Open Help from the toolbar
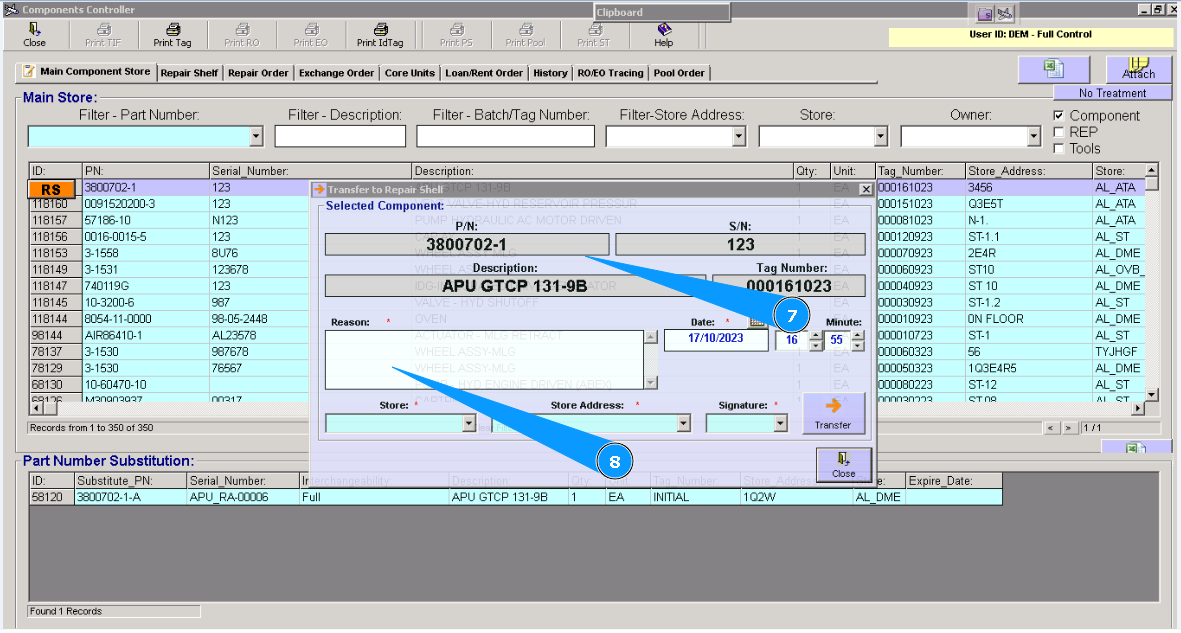The height and width of the screenshot is (633, 1181). 664,35
